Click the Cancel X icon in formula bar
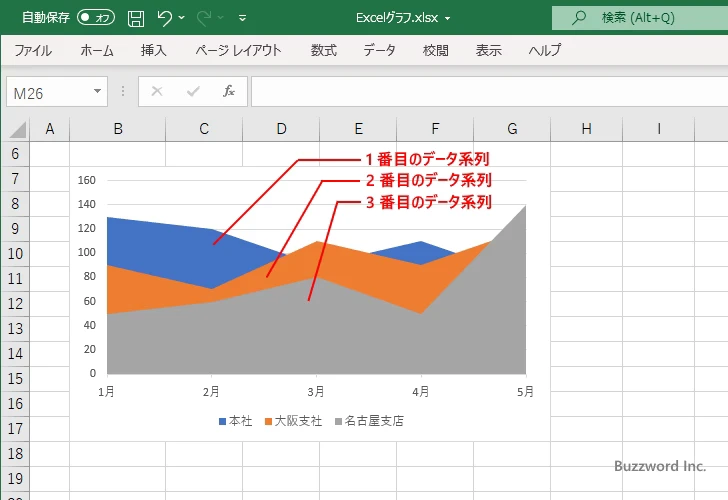Screen dimensions: 728x500 157,91
